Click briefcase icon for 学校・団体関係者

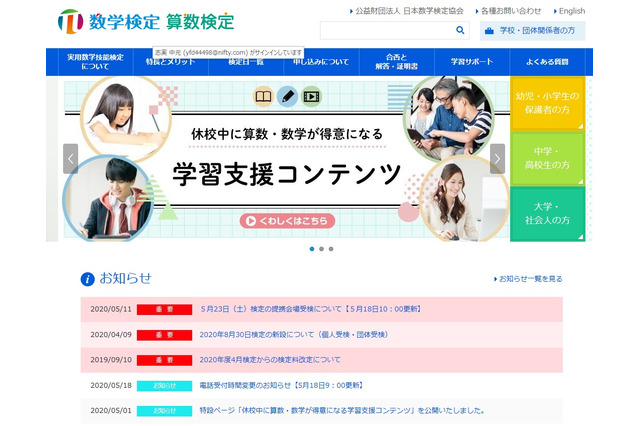tap(489, 31)
